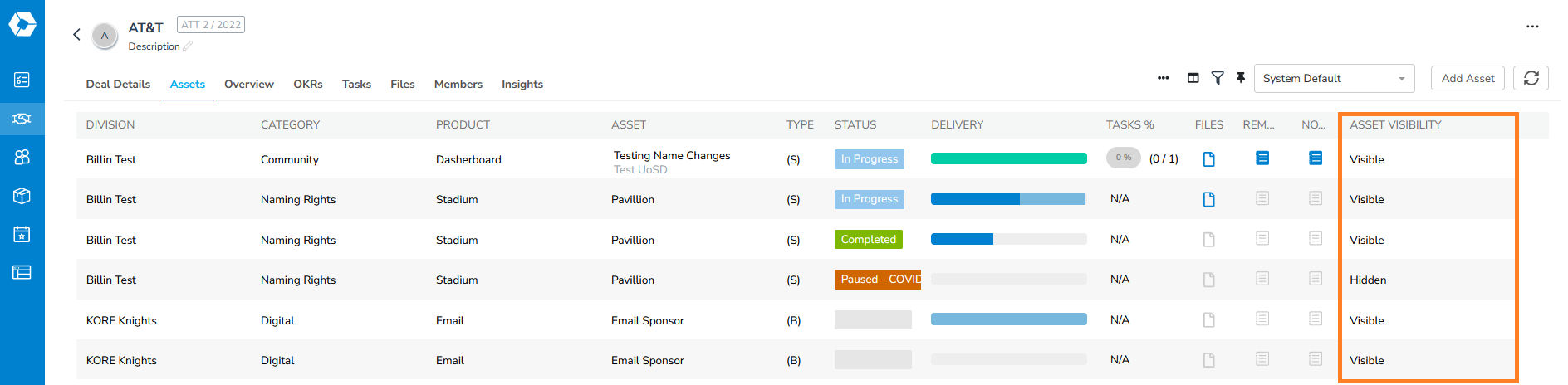
Task: Switch to the Overview tab
Action: coord(249,84)
